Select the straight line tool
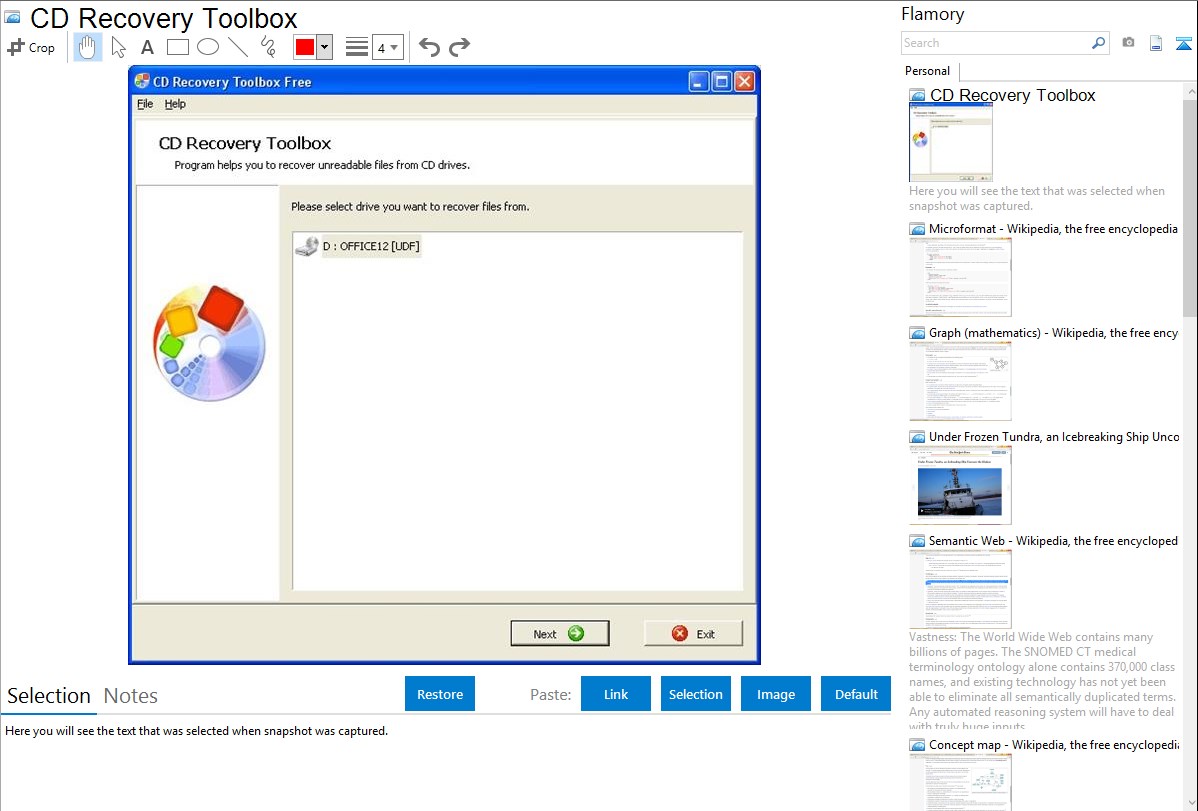 click(x=238, y=47)
